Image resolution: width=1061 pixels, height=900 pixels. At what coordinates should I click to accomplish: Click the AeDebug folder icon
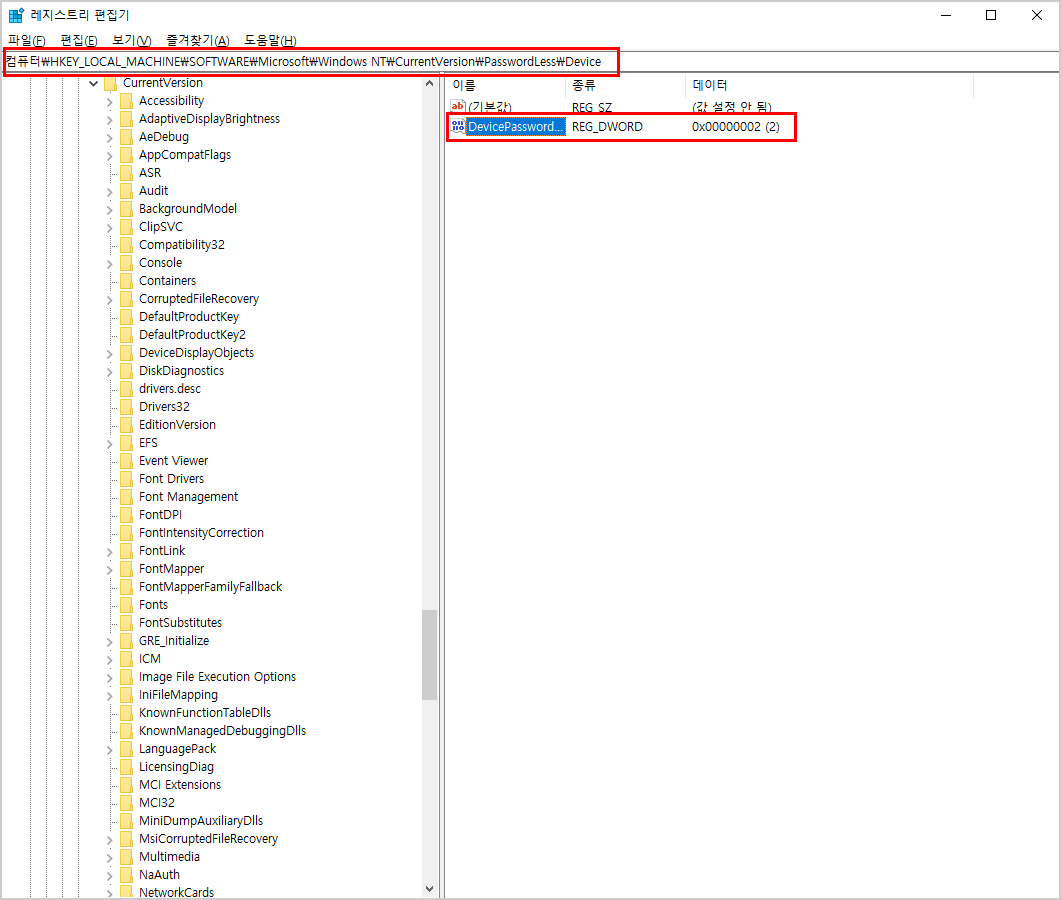[127, 137]
